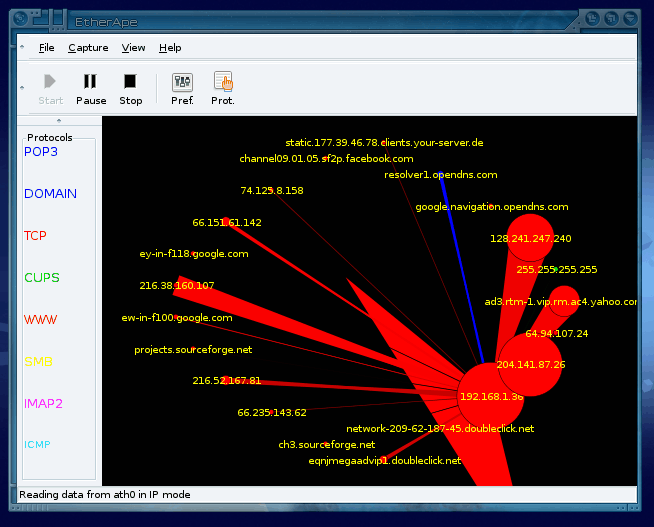654x527 pixels.
Task: Click the 74.125.8.158 node label
Action: [272, 191]
